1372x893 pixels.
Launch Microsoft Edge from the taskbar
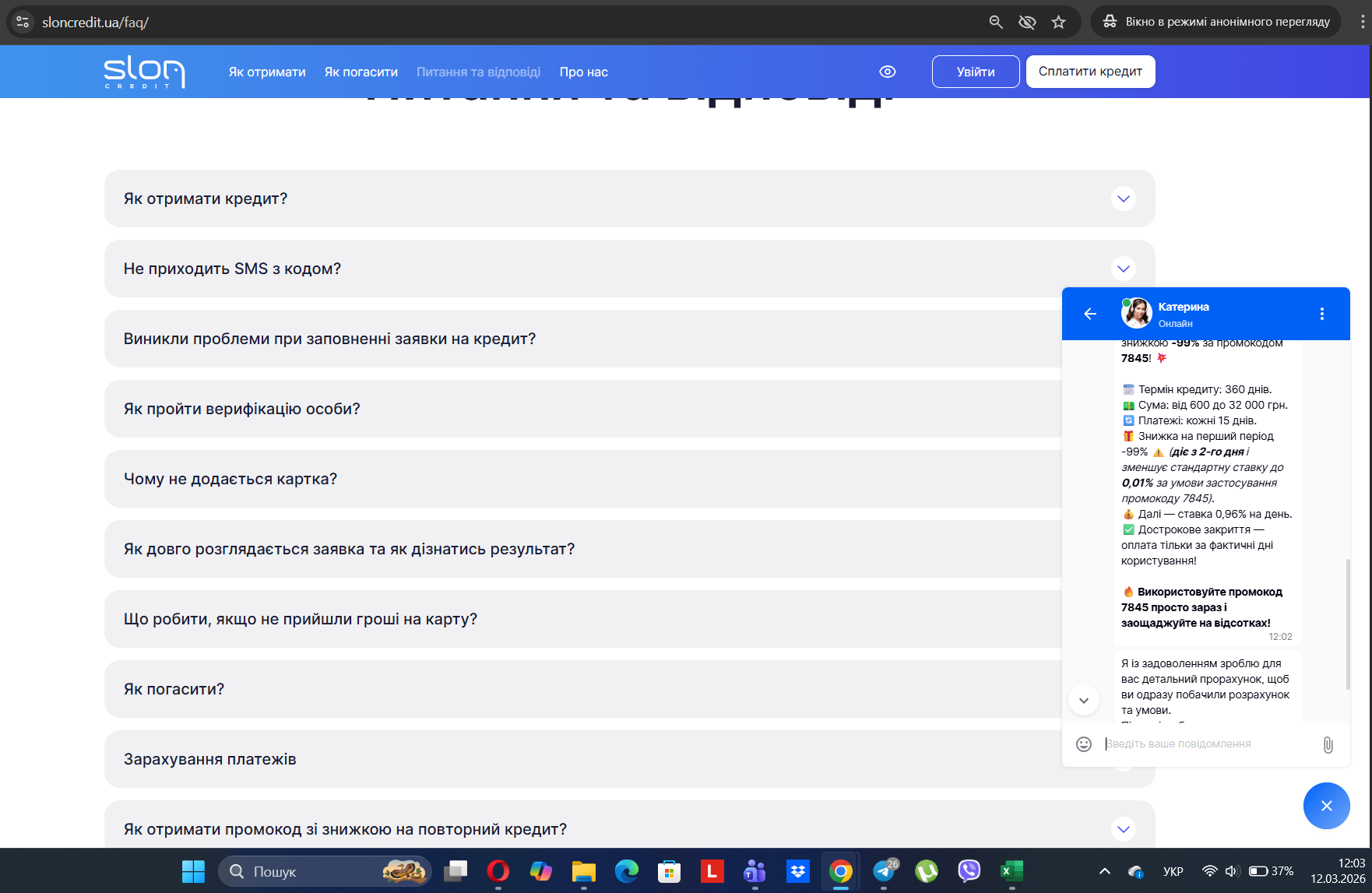627,871
